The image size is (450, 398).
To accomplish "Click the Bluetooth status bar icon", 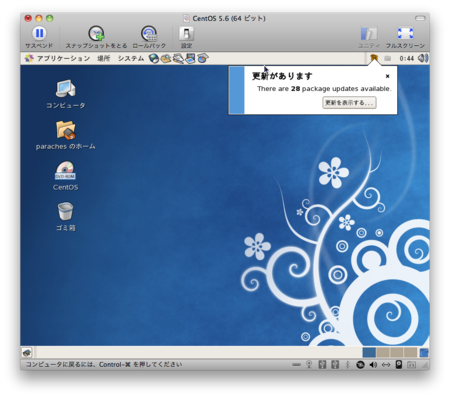I will click(x=347, y=365).
